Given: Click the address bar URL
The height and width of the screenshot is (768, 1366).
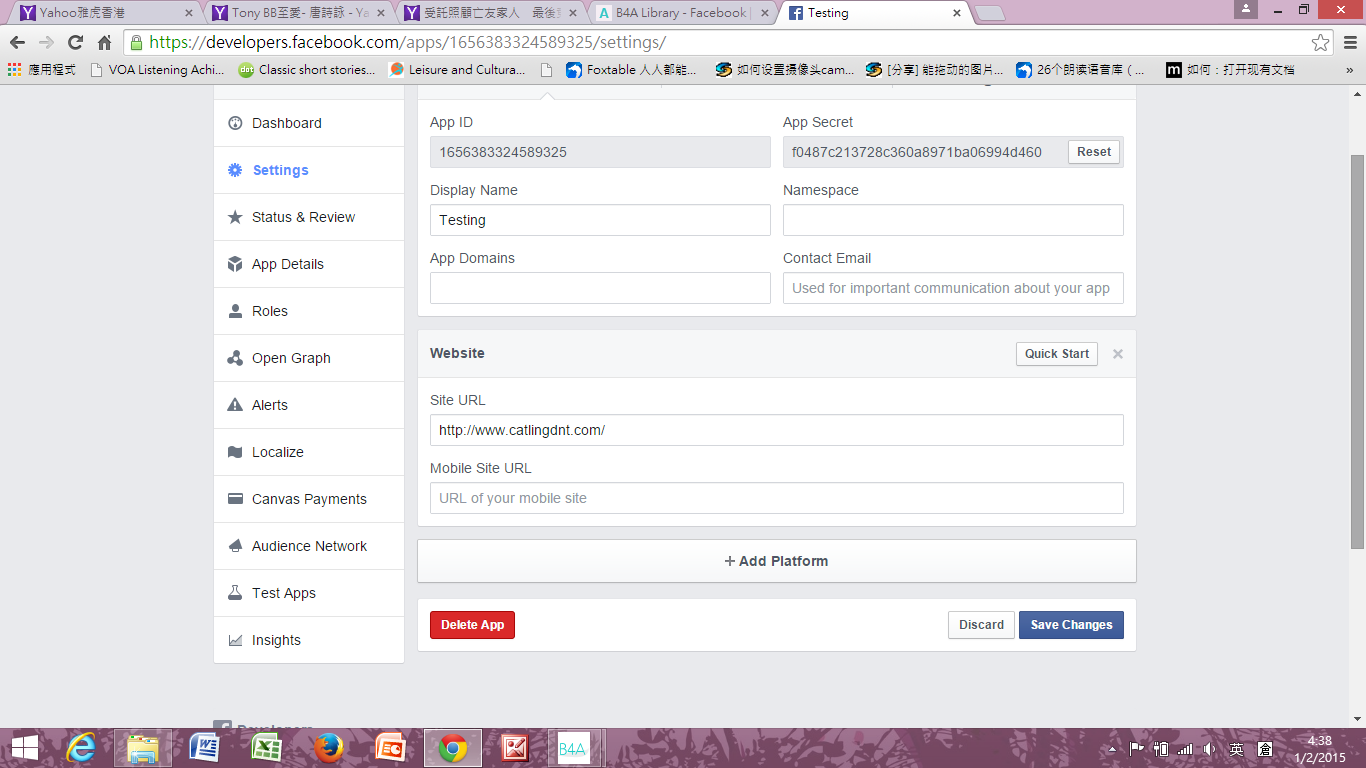Looking at the screenshot, I should tap(407, 42).
